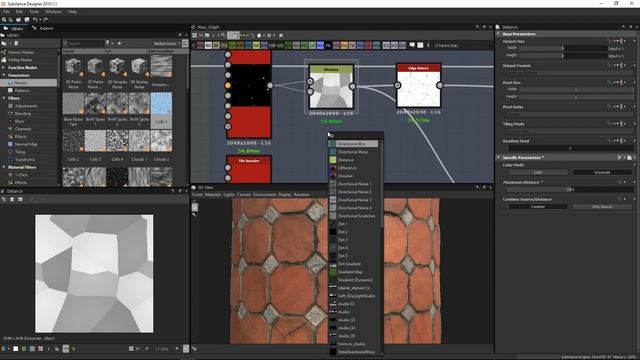
Task: Select the Blurs filter category
Action: click(19, 121)
